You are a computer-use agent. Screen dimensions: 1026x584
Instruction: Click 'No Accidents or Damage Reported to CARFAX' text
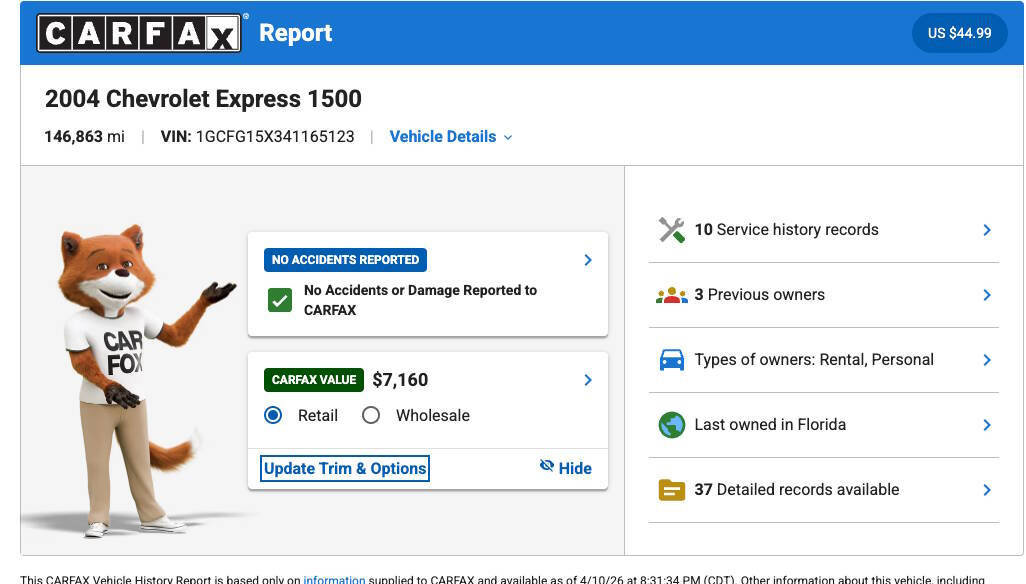point(420,300)
